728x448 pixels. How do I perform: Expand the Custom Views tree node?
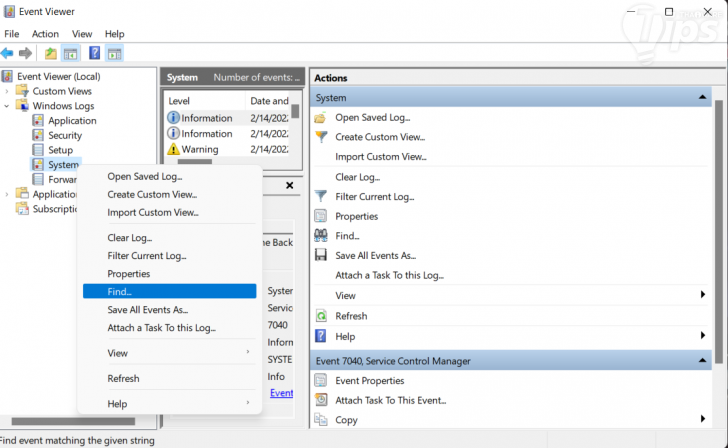pos(6,91)
